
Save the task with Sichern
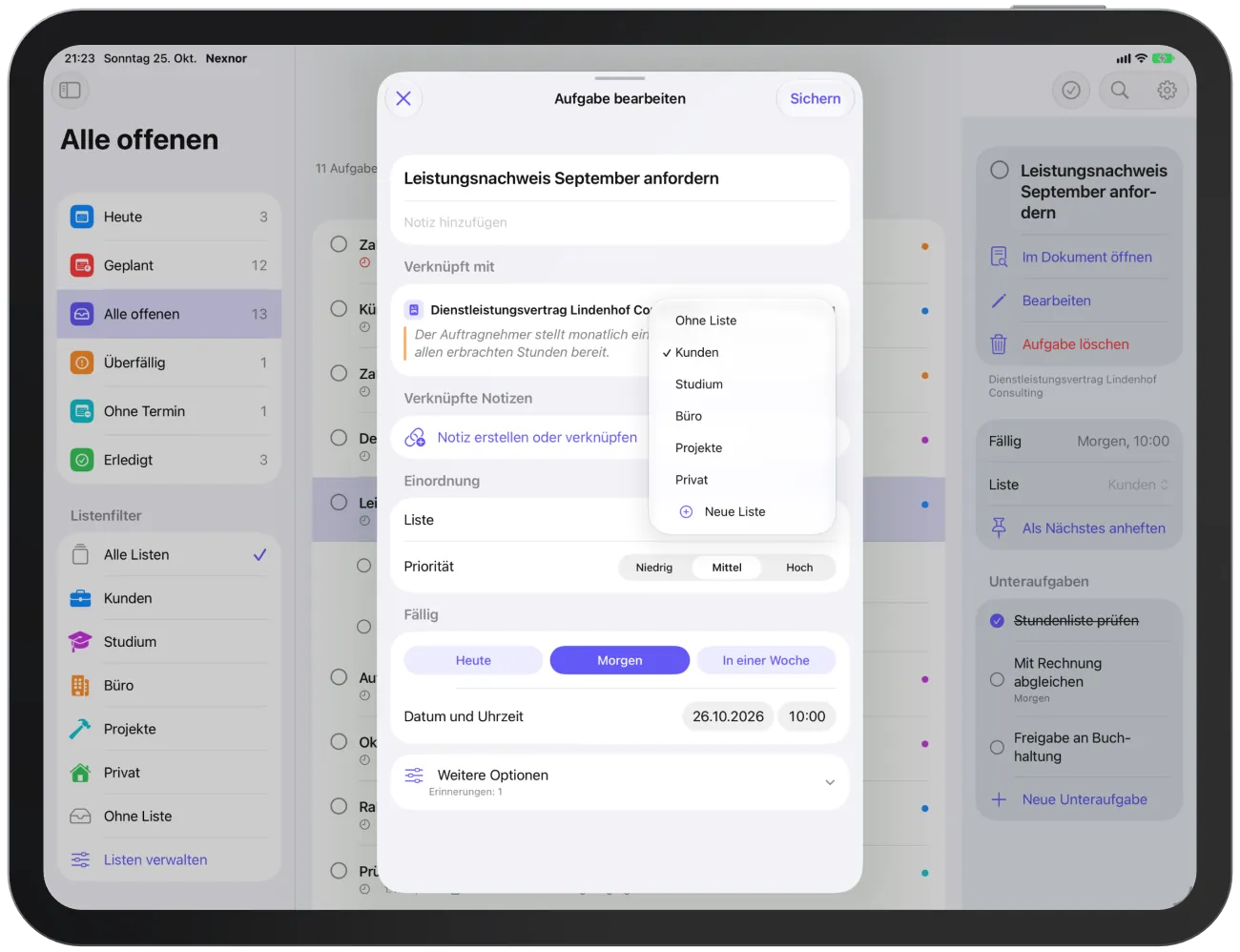[x=816, y=98]
